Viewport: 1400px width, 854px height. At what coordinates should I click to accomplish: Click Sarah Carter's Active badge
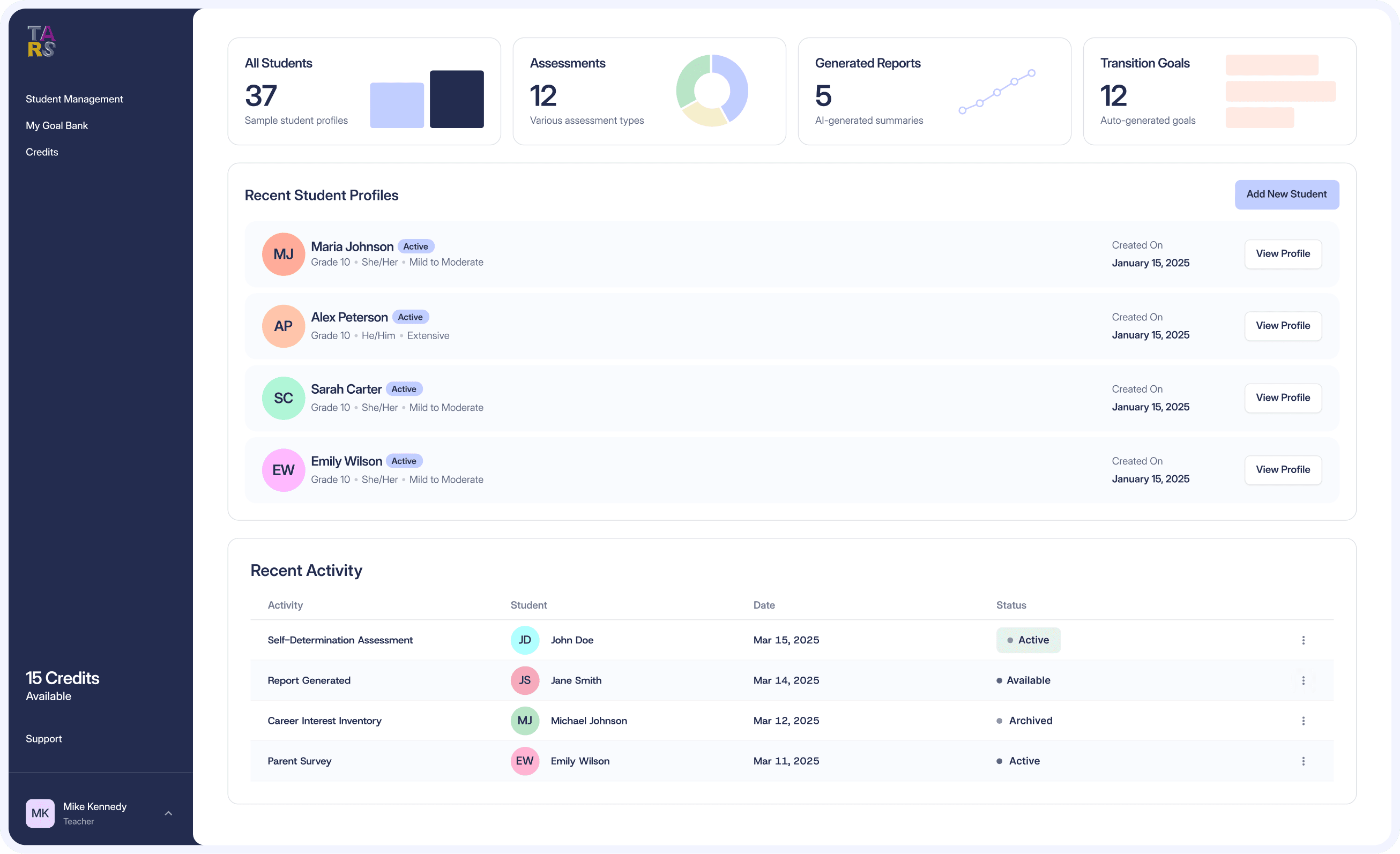pos(404,389)
